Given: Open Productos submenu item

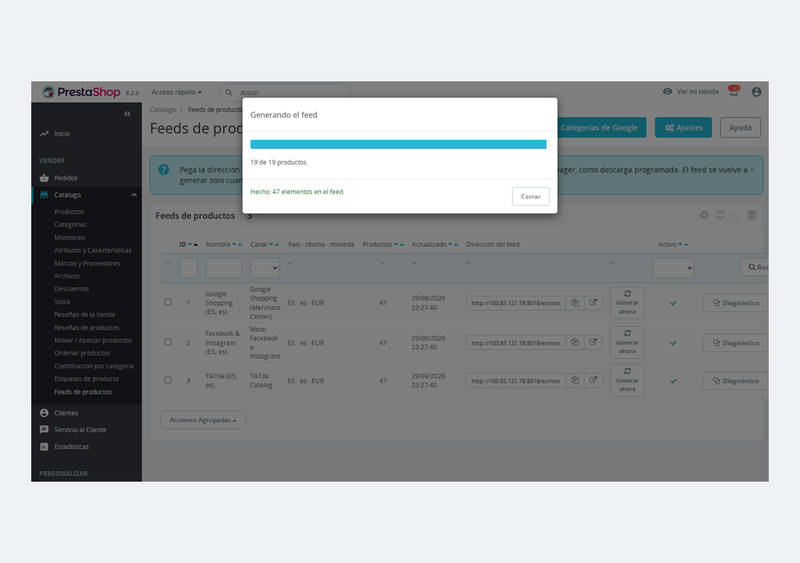Looking at the screenshot, I should click(69, 212).
